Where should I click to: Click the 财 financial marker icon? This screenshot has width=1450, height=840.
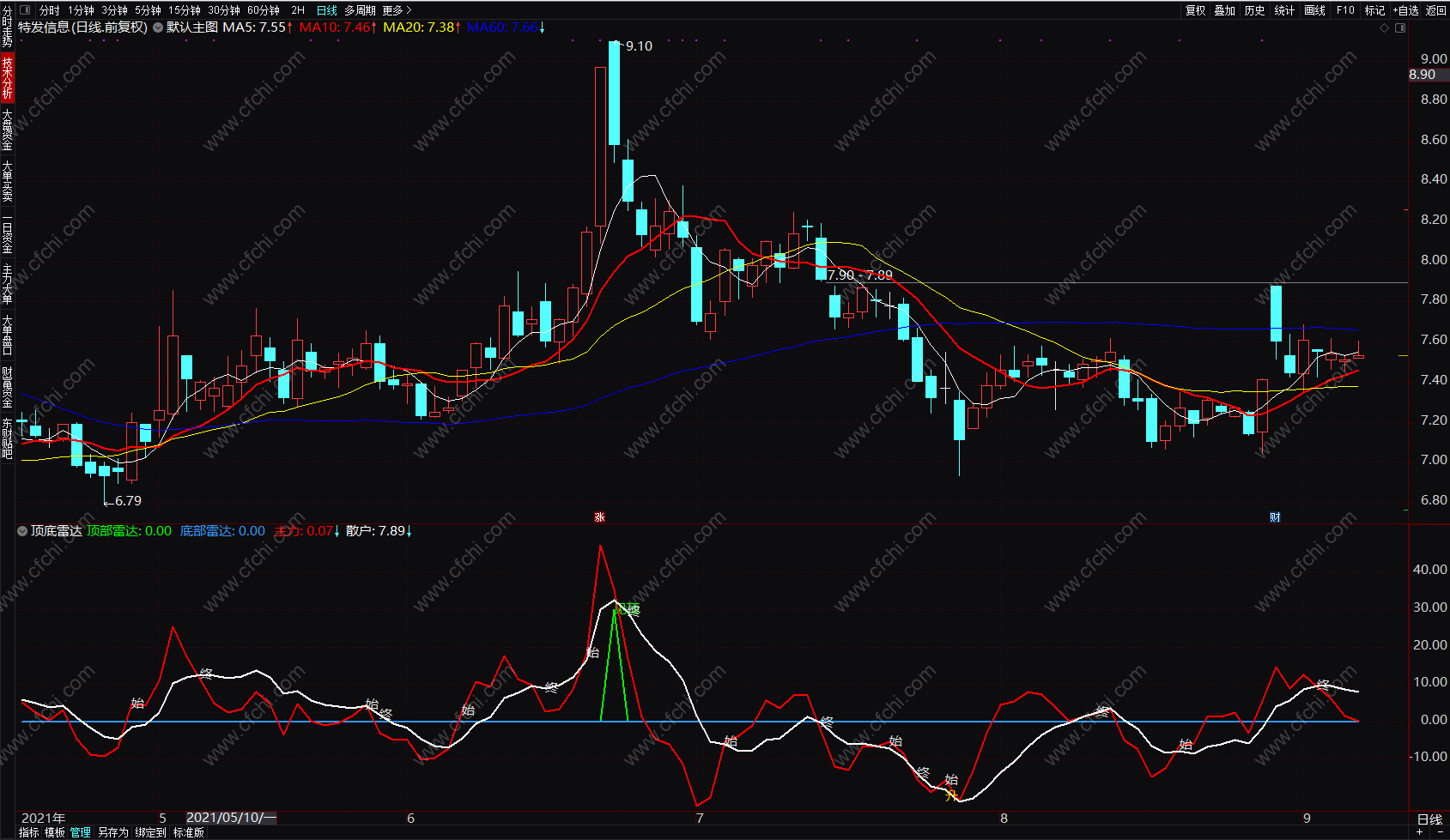pos(1275,517)
